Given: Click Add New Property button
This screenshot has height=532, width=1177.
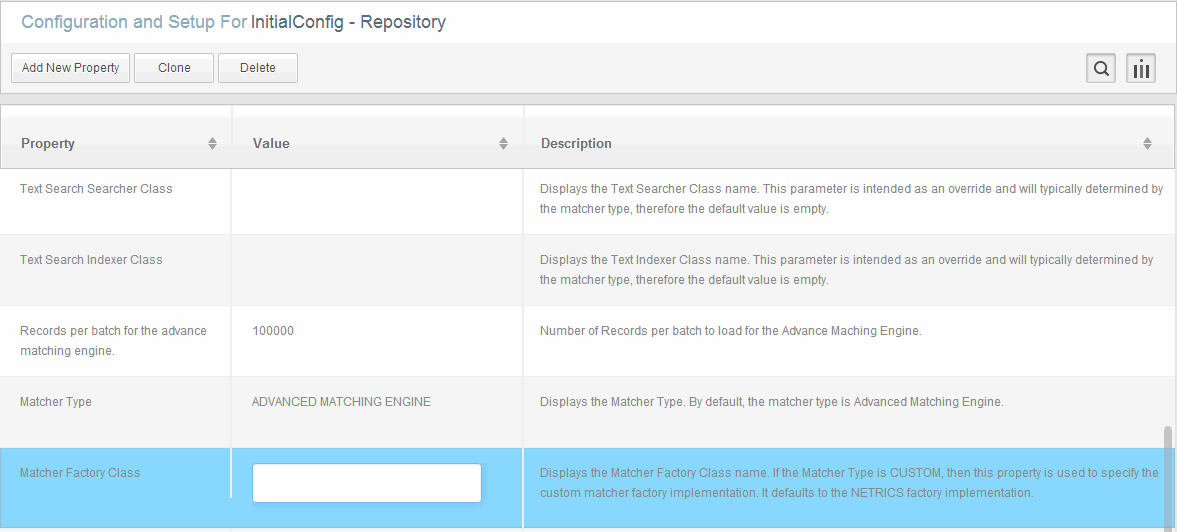Looking at the screenshot, I should (x=71, y=68).
